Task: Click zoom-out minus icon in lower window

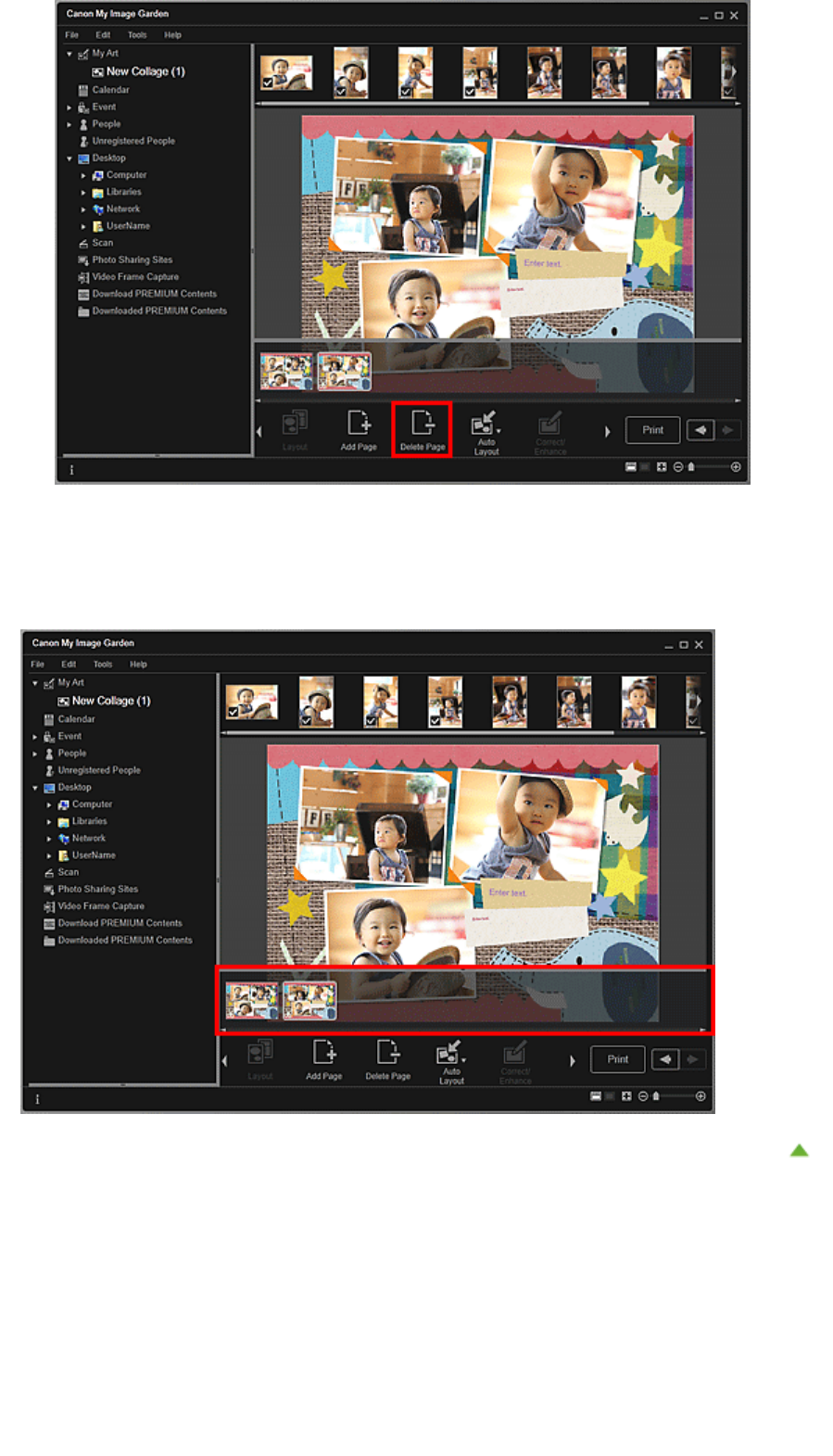Action: click(x=642, y=1096)
